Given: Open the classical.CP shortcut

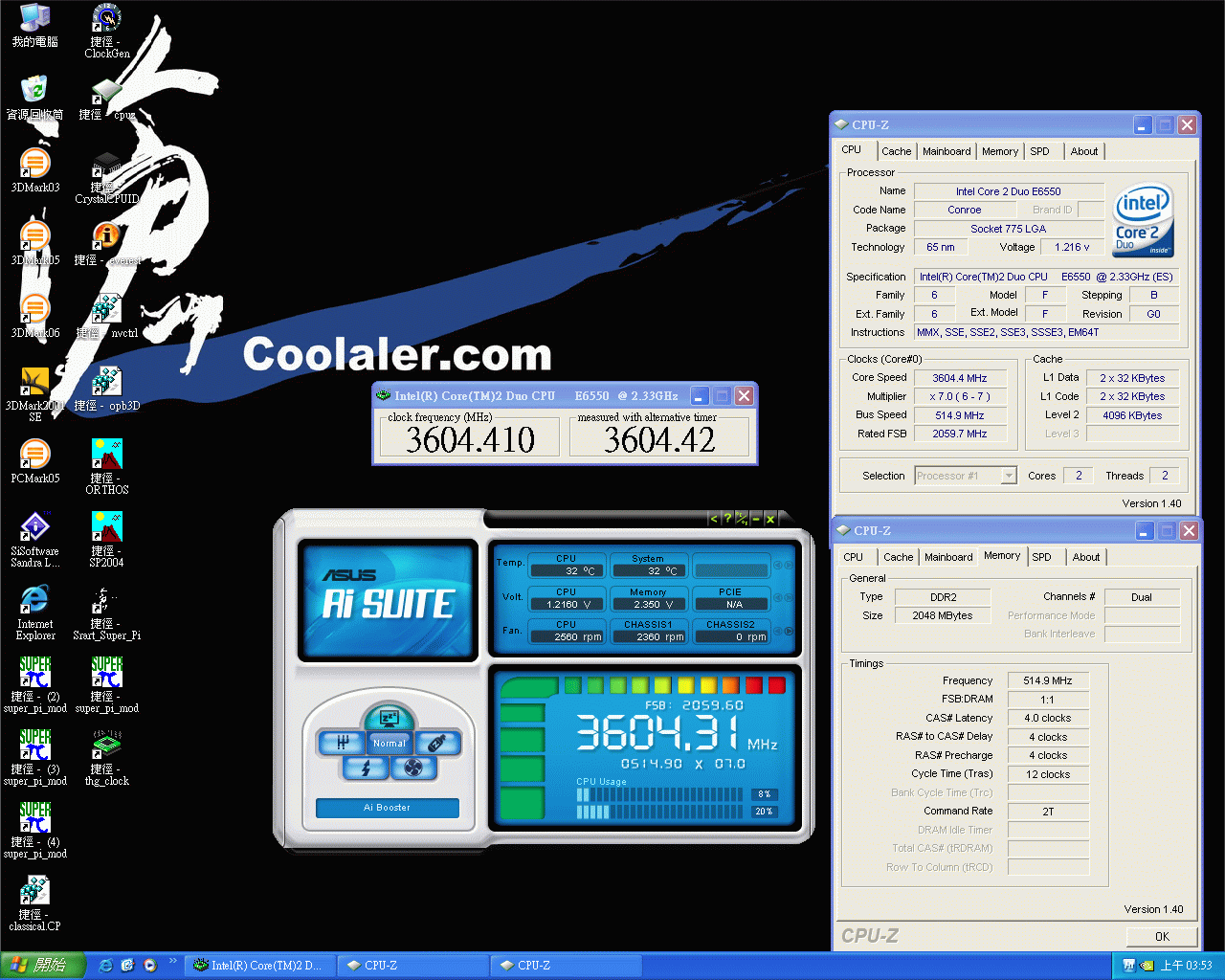Looking at the screenshot, I should point(34,903).
